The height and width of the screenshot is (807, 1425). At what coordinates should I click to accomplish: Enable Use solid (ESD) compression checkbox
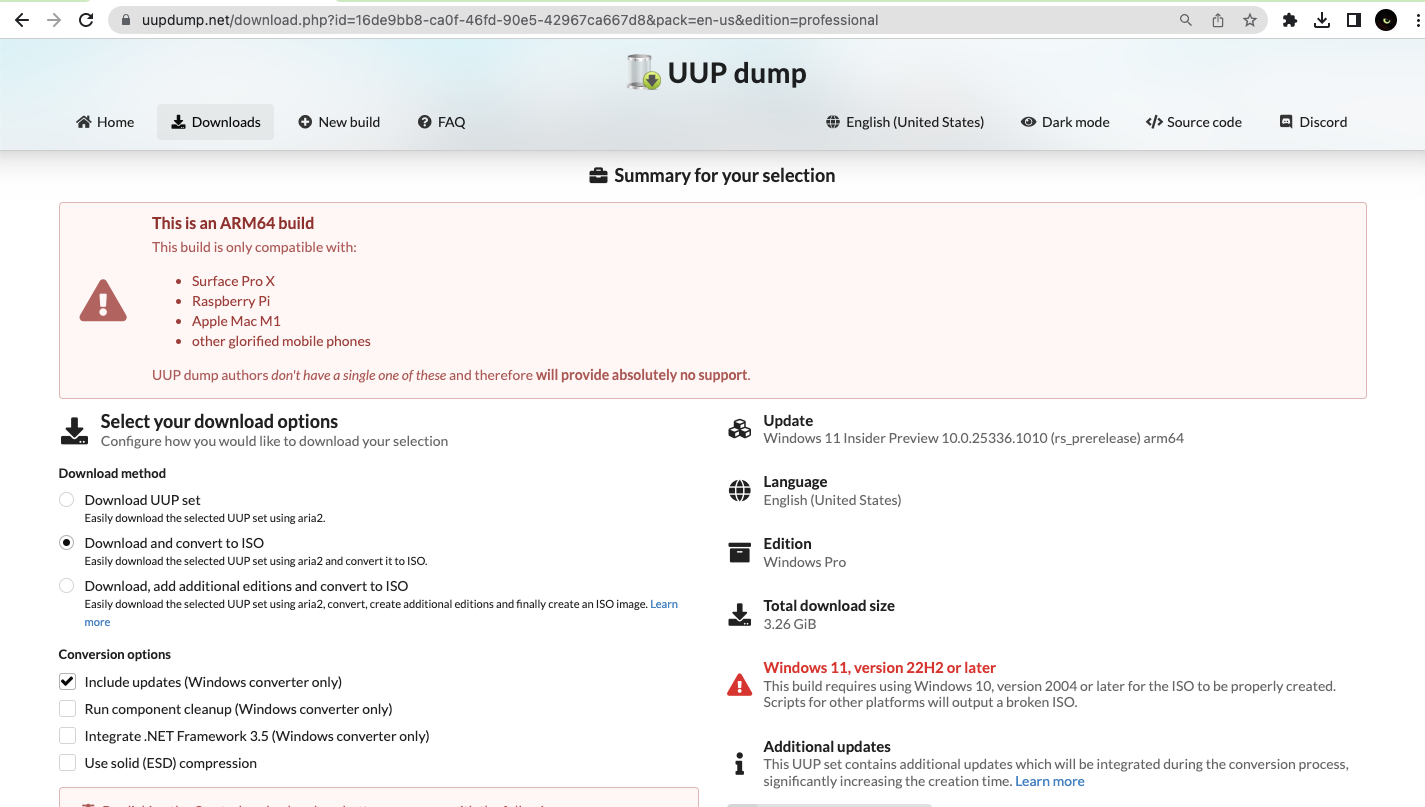click(67, 763)
